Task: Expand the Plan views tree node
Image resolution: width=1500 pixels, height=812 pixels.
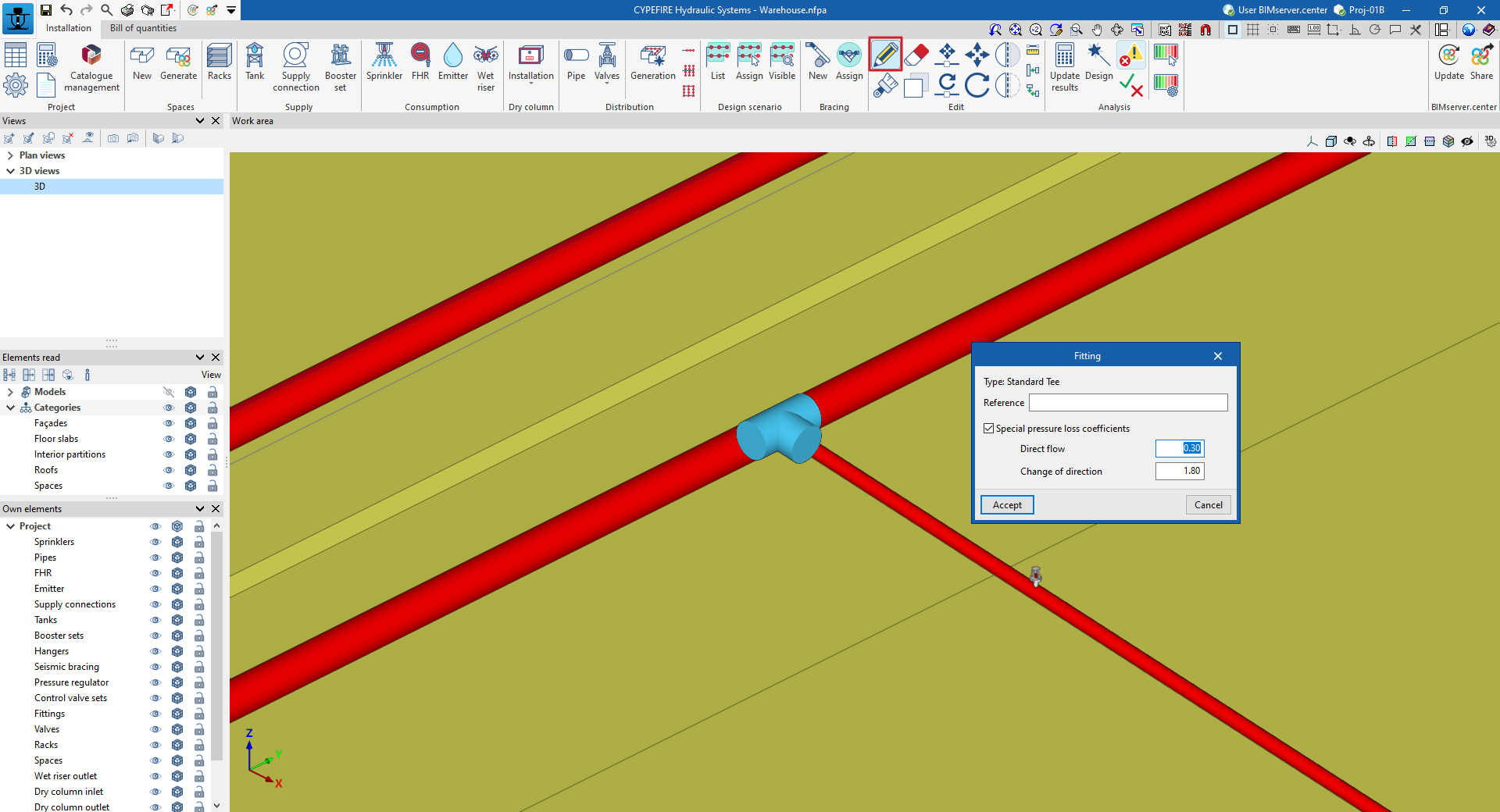Action: click(x=10, y=155)
